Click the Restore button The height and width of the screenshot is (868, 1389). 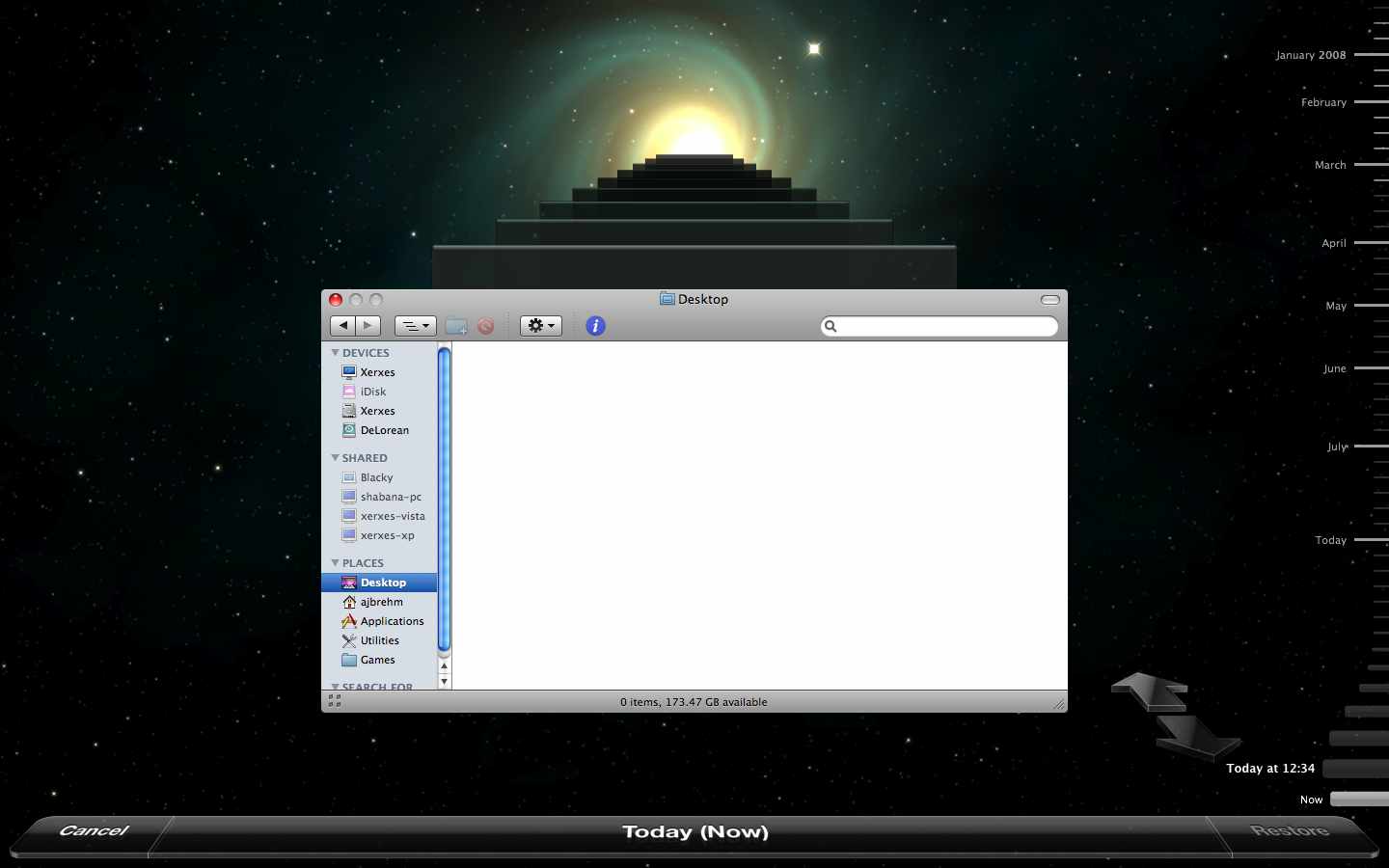tap(1290, 831)
